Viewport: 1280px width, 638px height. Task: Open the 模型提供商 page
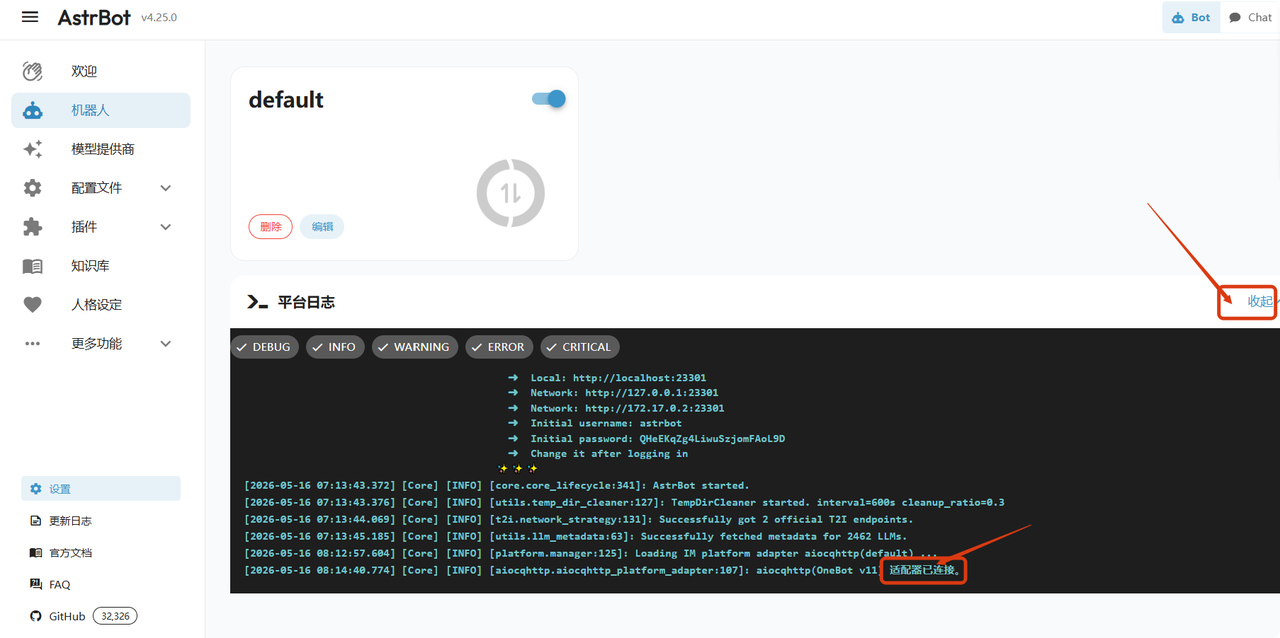click(x=101, y=149)
